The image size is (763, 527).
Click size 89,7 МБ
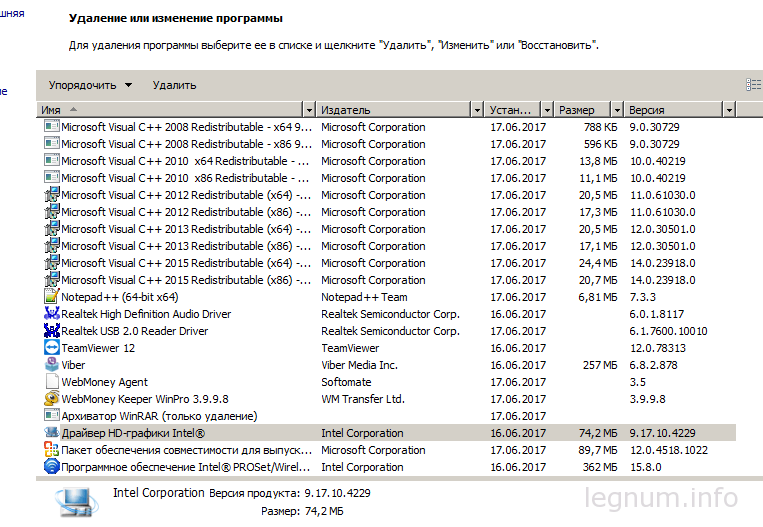pyautogui.click(x=598, y=450)
